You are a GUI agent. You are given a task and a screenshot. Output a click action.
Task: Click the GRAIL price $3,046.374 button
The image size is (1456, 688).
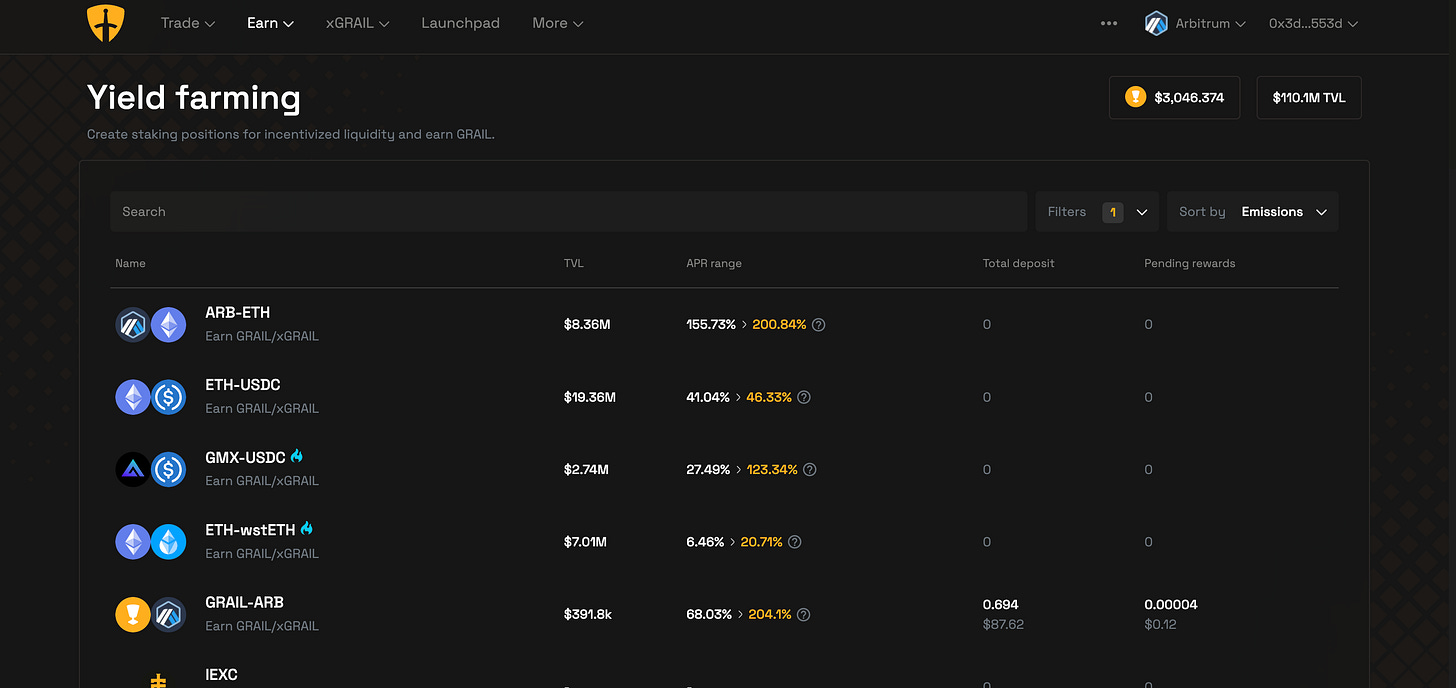(1174, 97)
